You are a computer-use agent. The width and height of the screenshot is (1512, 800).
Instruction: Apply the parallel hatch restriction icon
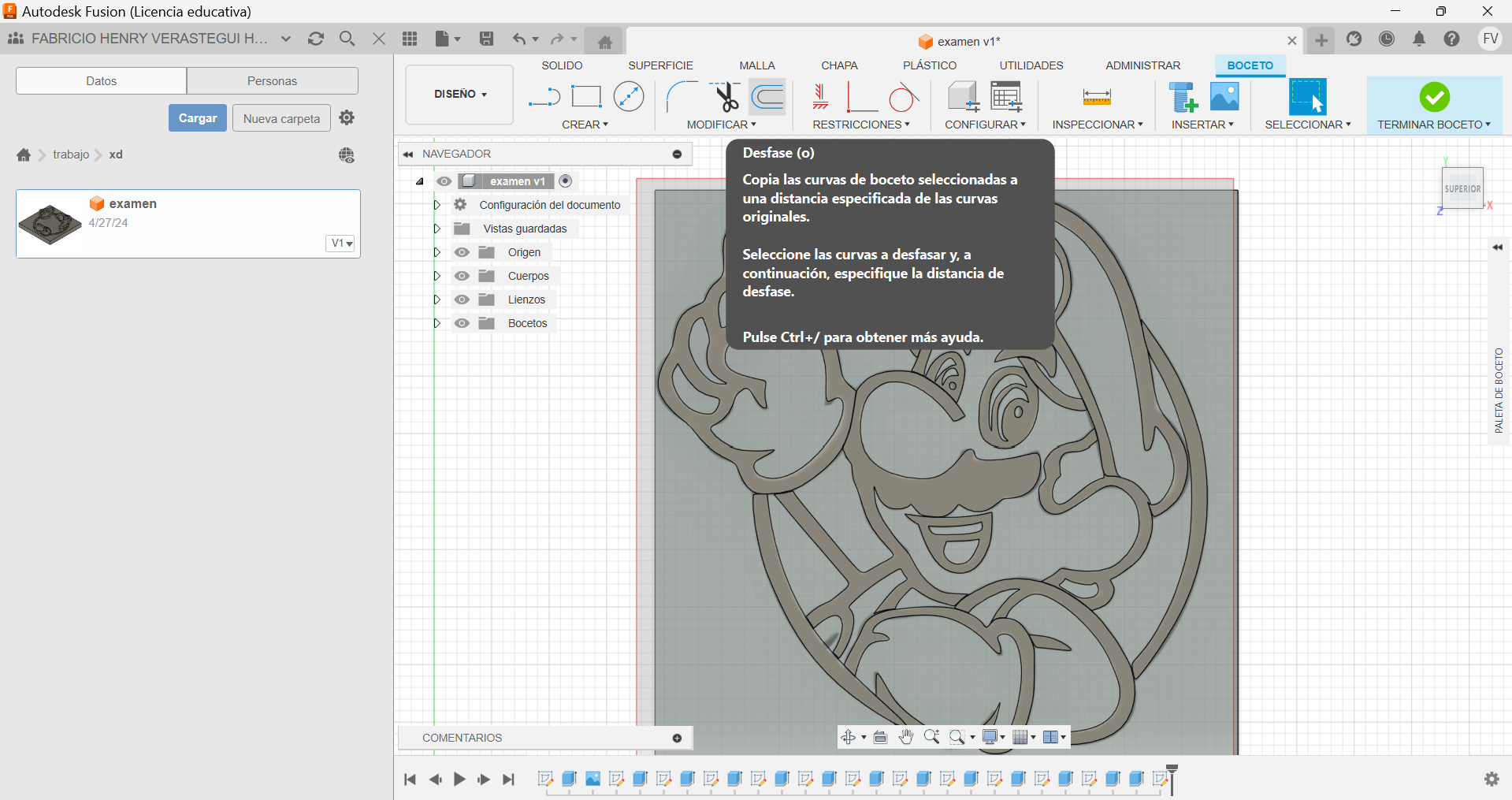[x=820, y=97]
